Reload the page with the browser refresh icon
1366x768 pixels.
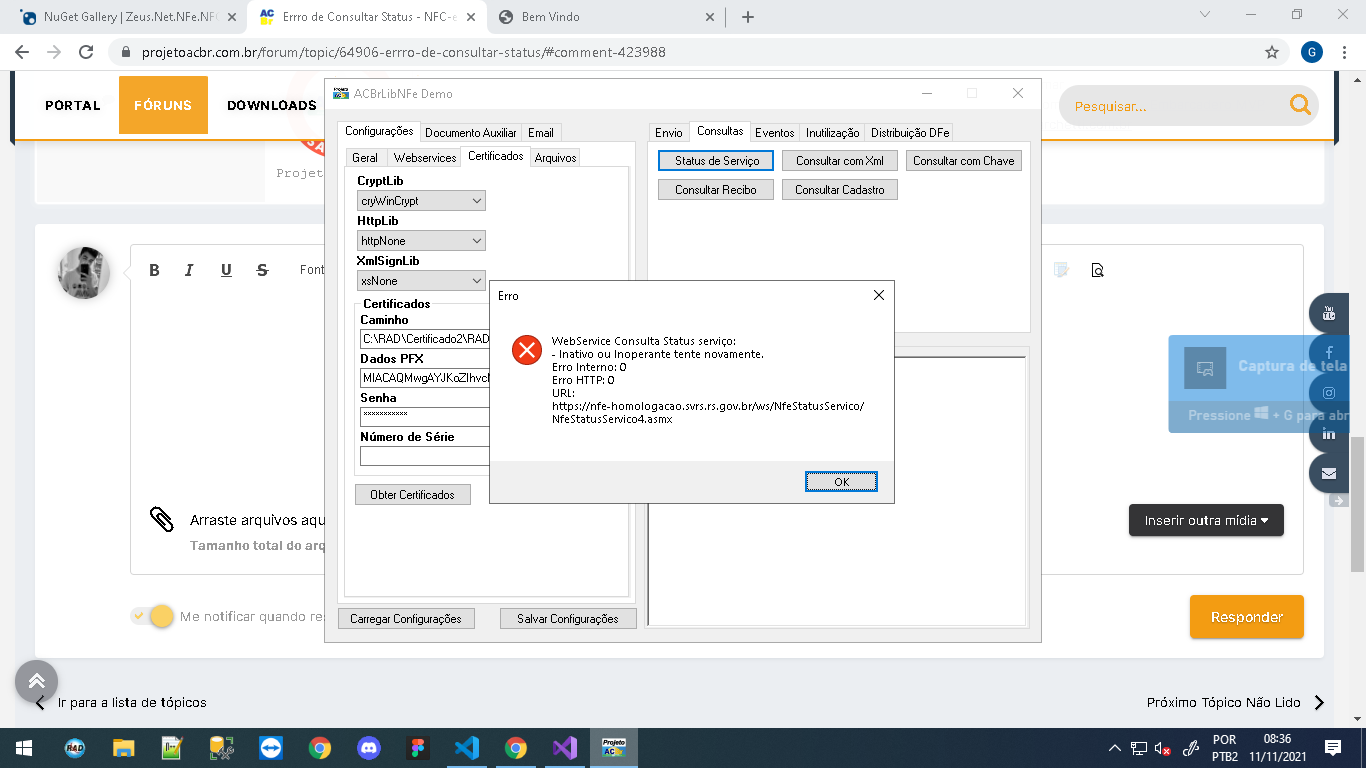[87, 52]
